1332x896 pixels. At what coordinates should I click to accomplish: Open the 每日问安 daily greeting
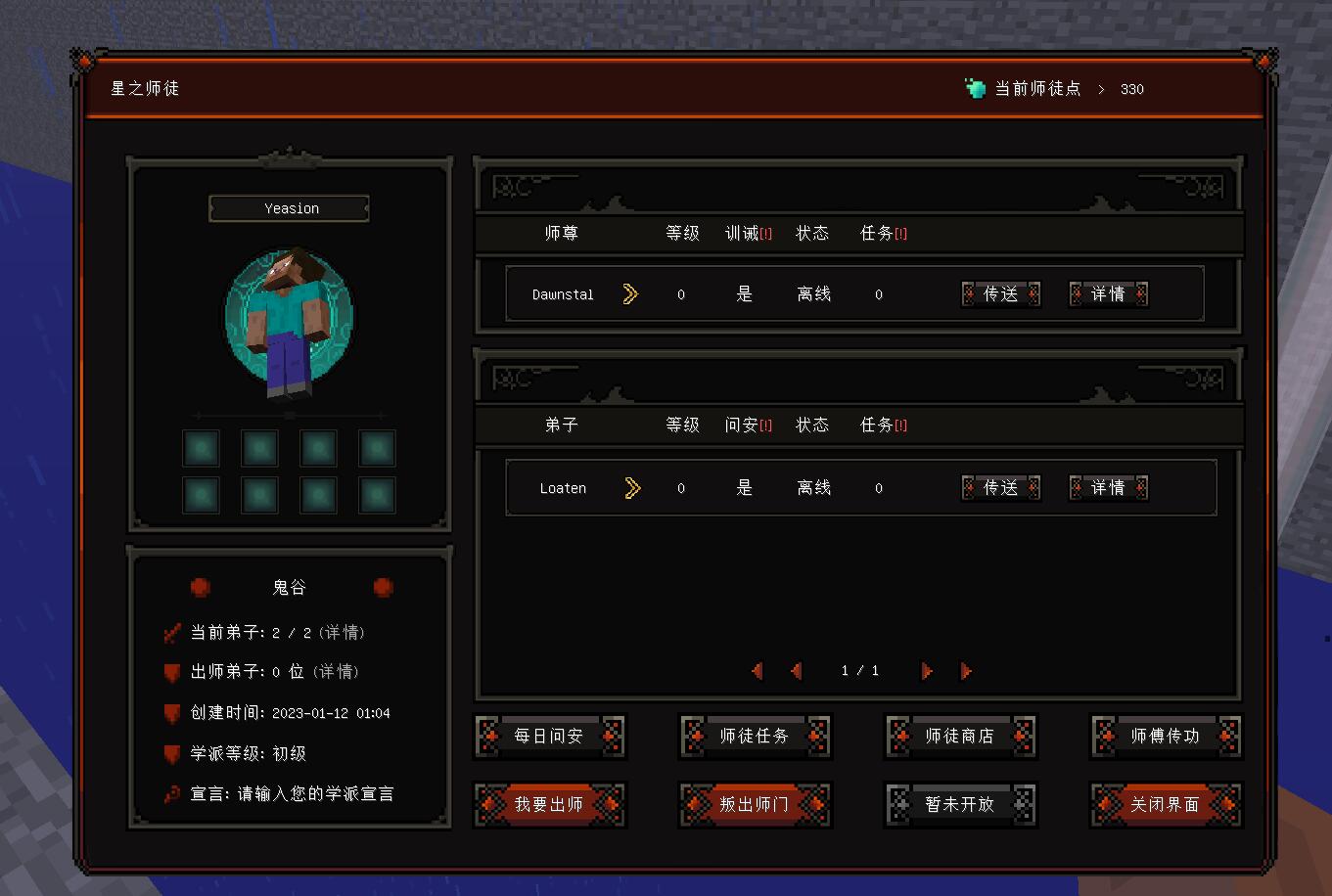[549, 737]
